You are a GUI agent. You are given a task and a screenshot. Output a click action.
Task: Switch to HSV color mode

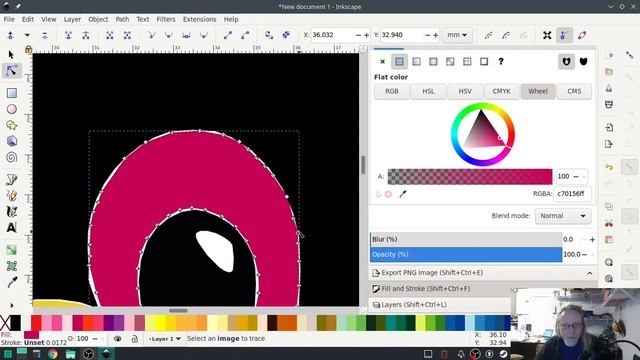[465, 91]
